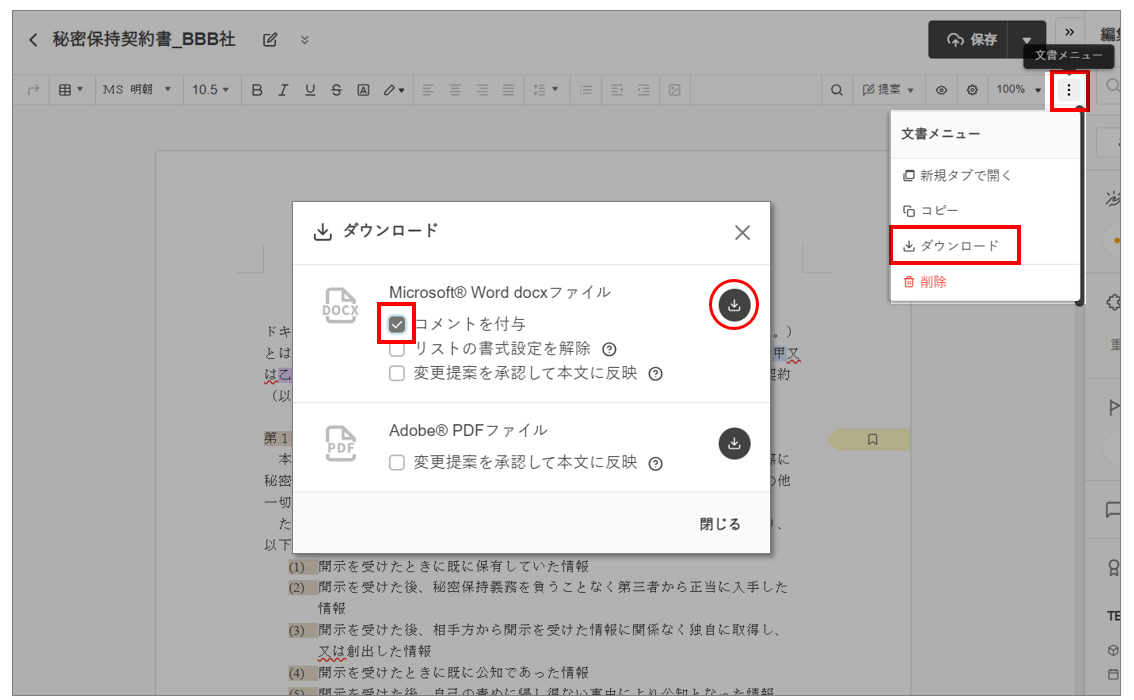Viewport: 1134px width, 700px height.
Task: Click the Word docx download icon button
Action: tap(734, 305)
